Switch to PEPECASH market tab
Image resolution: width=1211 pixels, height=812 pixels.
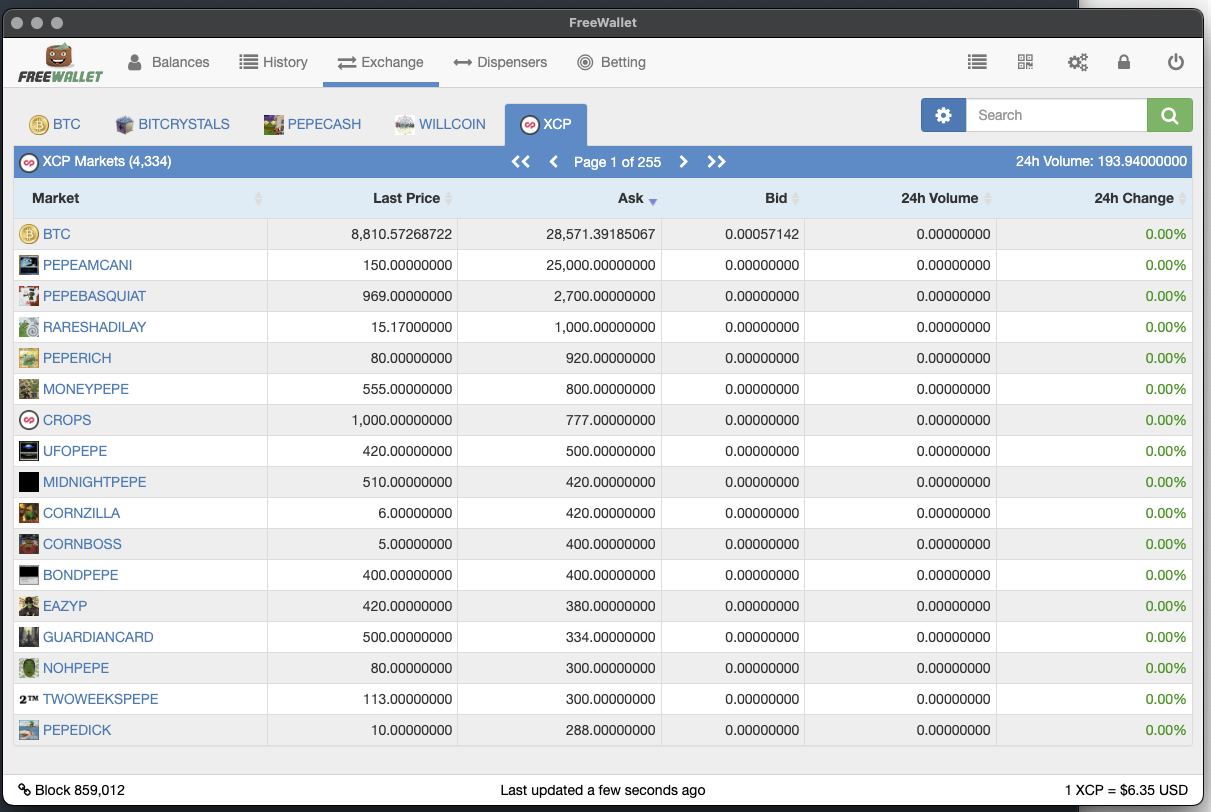312,124
